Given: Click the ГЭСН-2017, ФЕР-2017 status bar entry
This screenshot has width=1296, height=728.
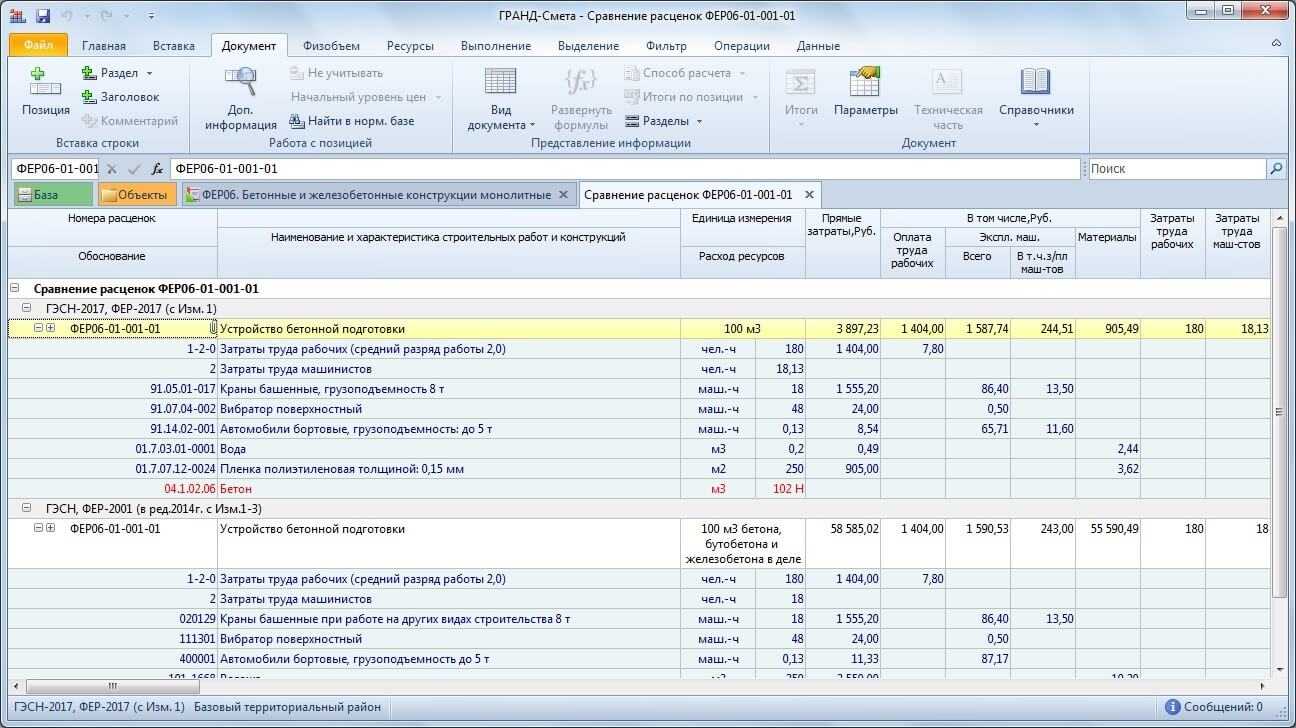Looking at the screenshot, I should point(99,707).
